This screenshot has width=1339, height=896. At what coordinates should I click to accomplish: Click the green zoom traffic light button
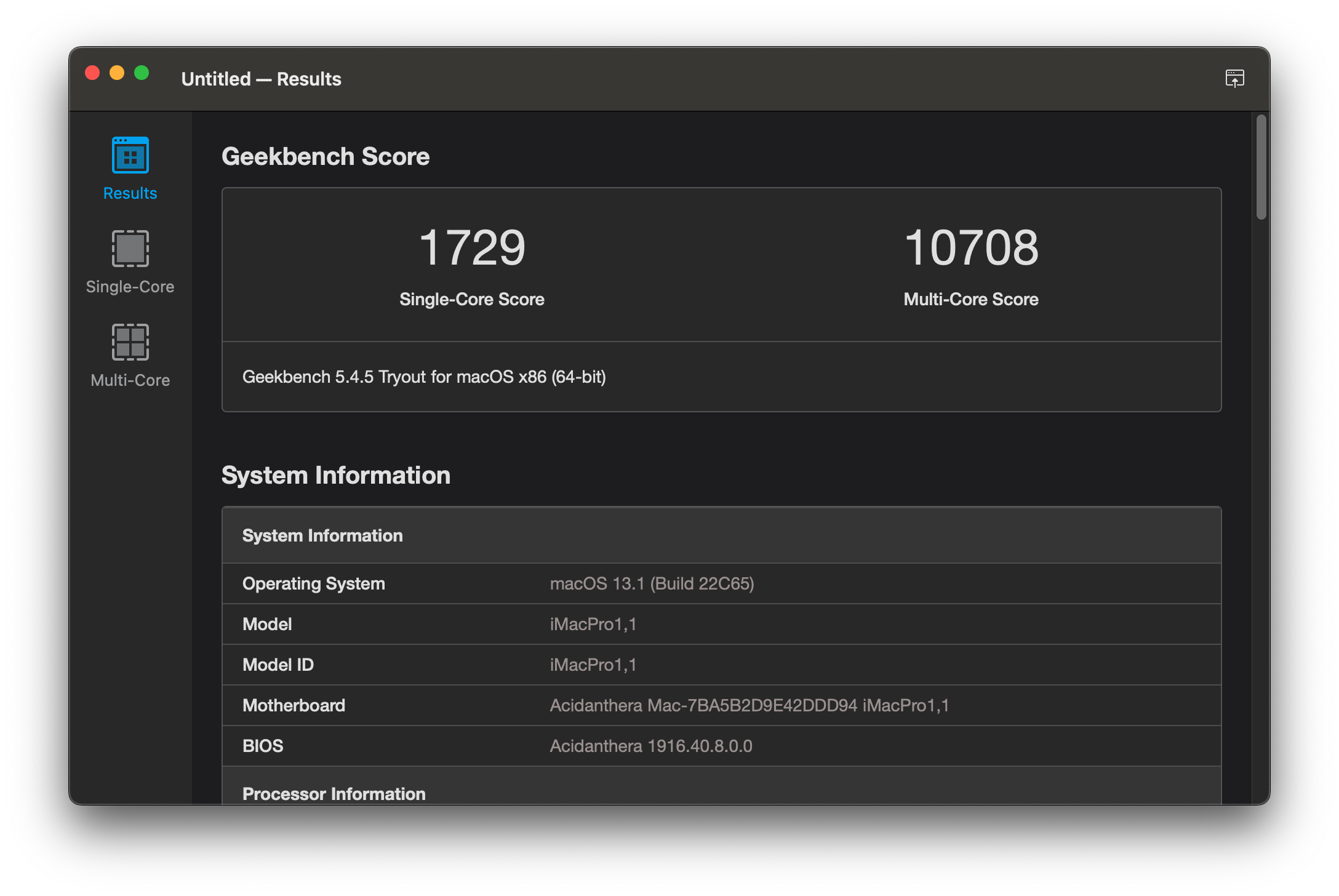point(142,72)
